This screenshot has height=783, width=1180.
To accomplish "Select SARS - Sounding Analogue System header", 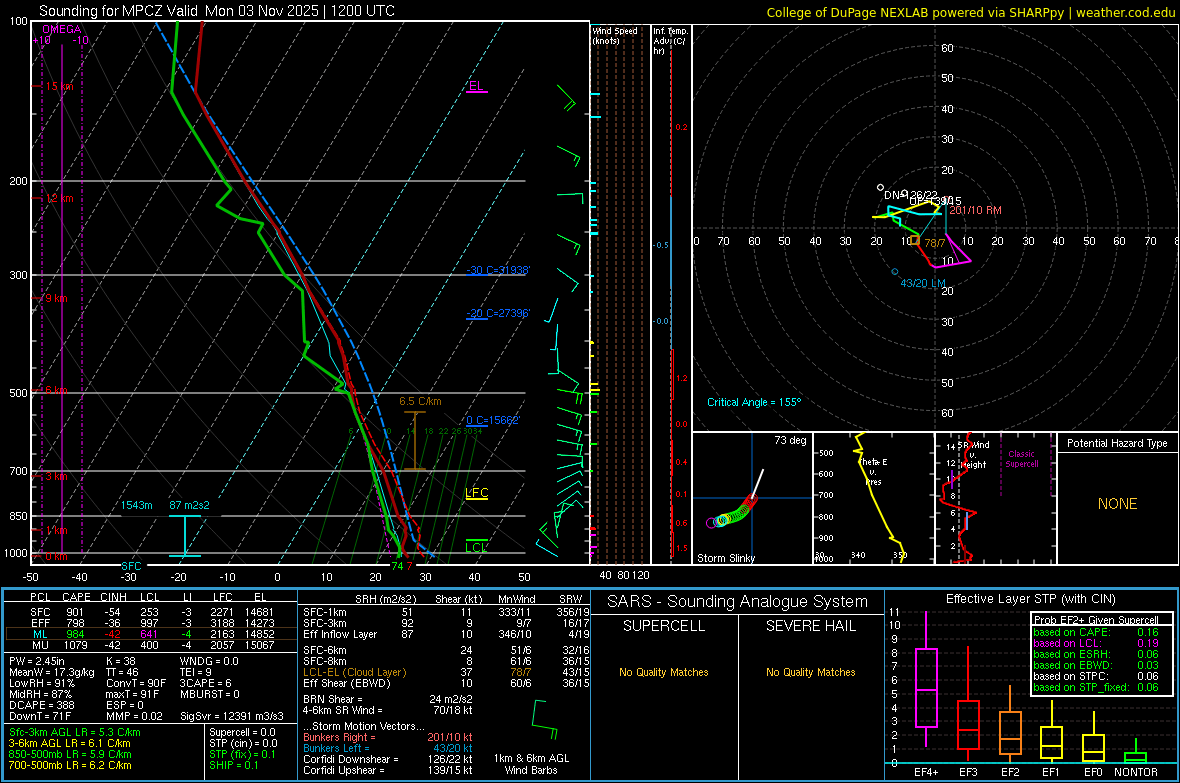I will tap(737, 602).
